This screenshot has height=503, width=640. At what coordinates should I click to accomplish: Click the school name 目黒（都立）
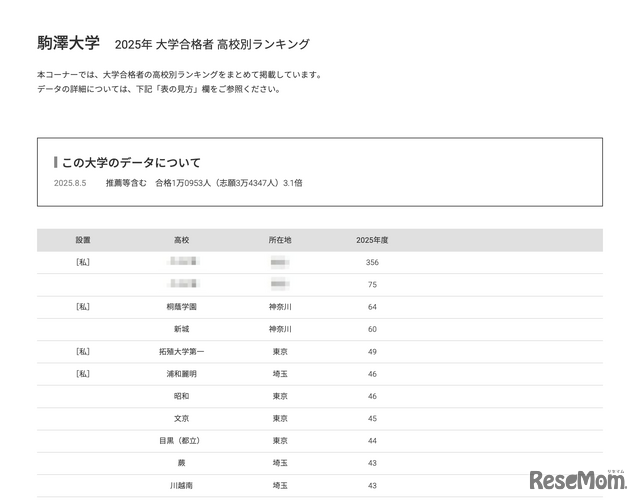coord(180,441)
